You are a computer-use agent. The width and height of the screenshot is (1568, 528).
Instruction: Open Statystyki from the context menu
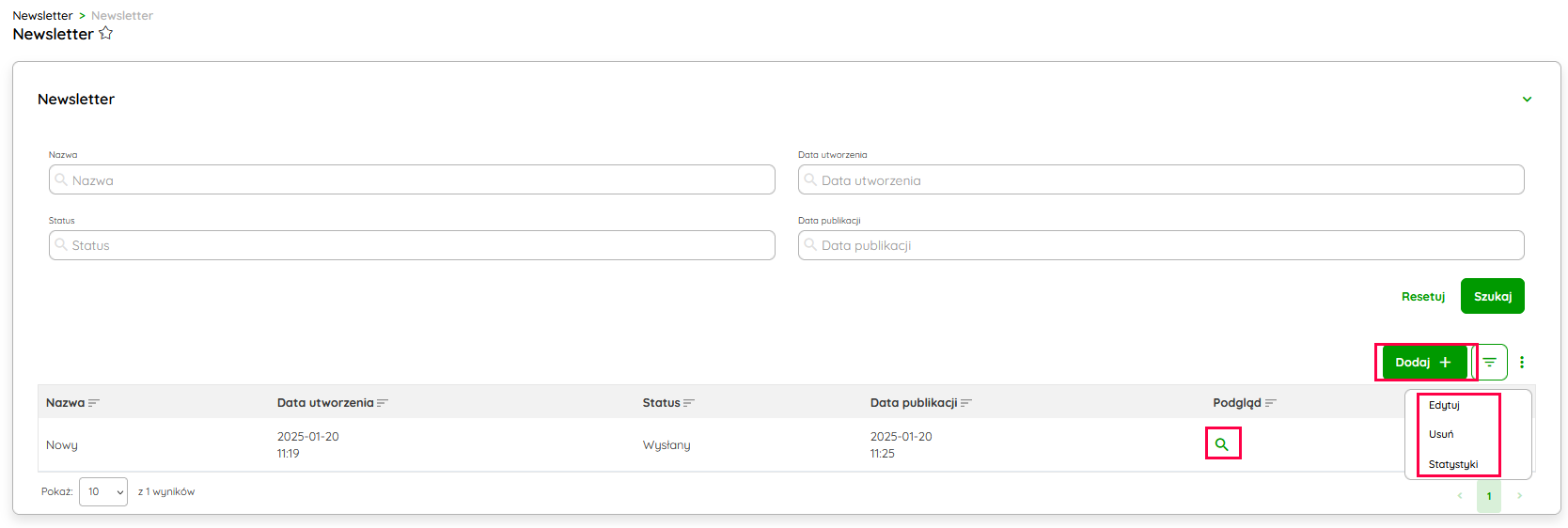[x=1453, y=465]
